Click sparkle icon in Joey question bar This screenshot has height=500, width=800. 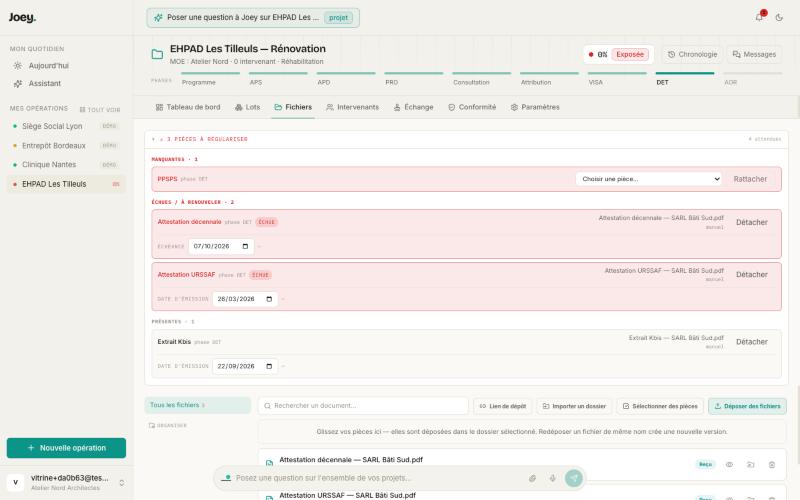(158, 17)
